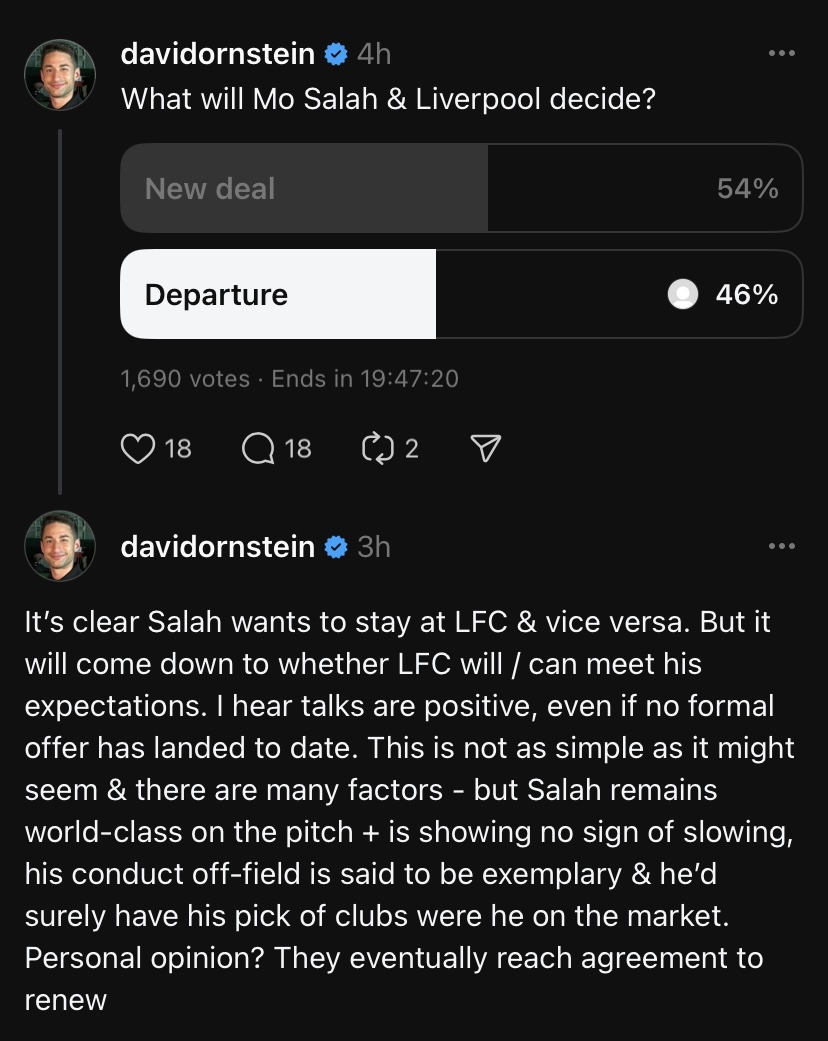Repost the poll using the arrows icon

coord(376,449)
